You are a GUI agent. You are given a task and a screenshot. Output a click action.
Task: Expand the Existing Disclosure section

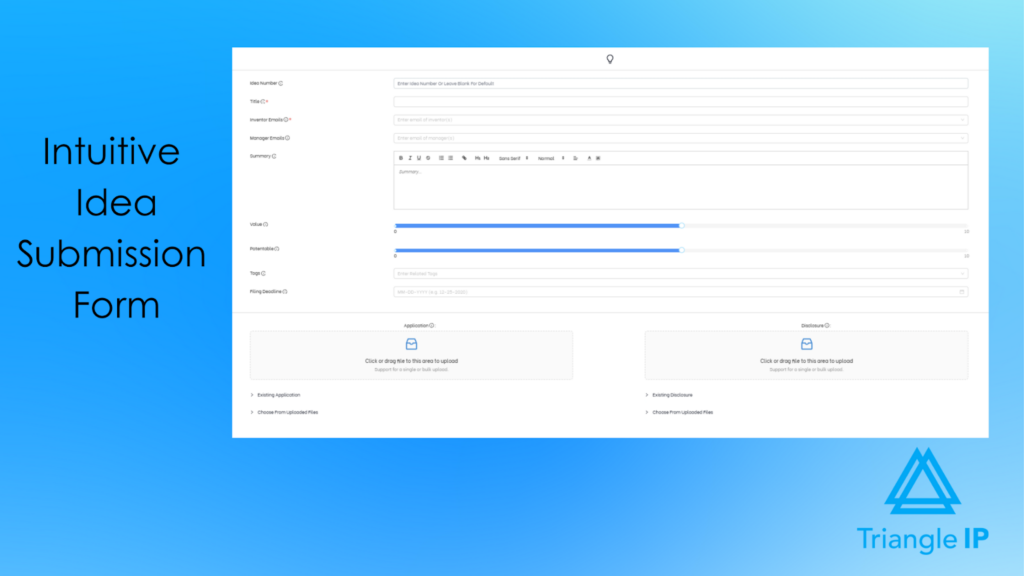pyautogui.click(x=671, y=395)
